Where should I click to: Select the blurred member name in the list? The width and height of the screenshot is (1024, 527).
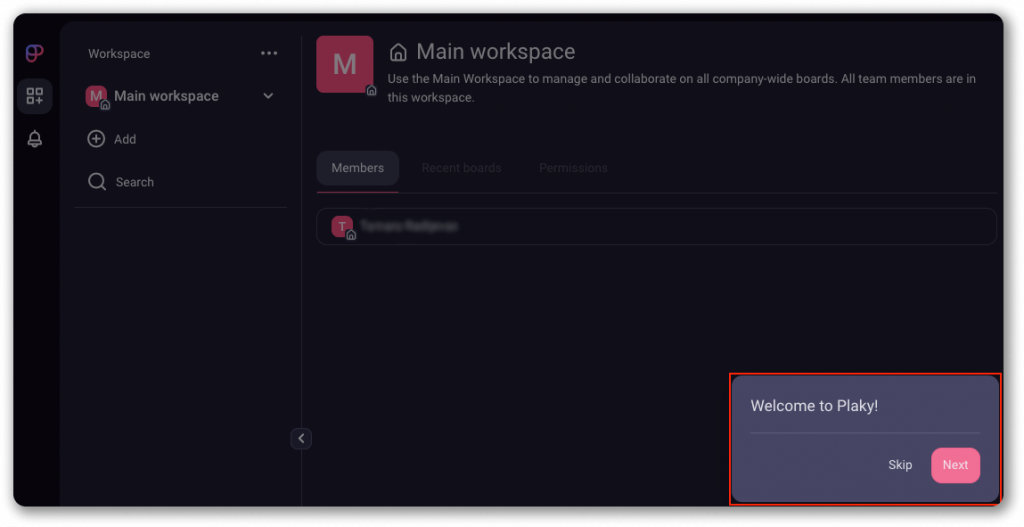point(409,227)
